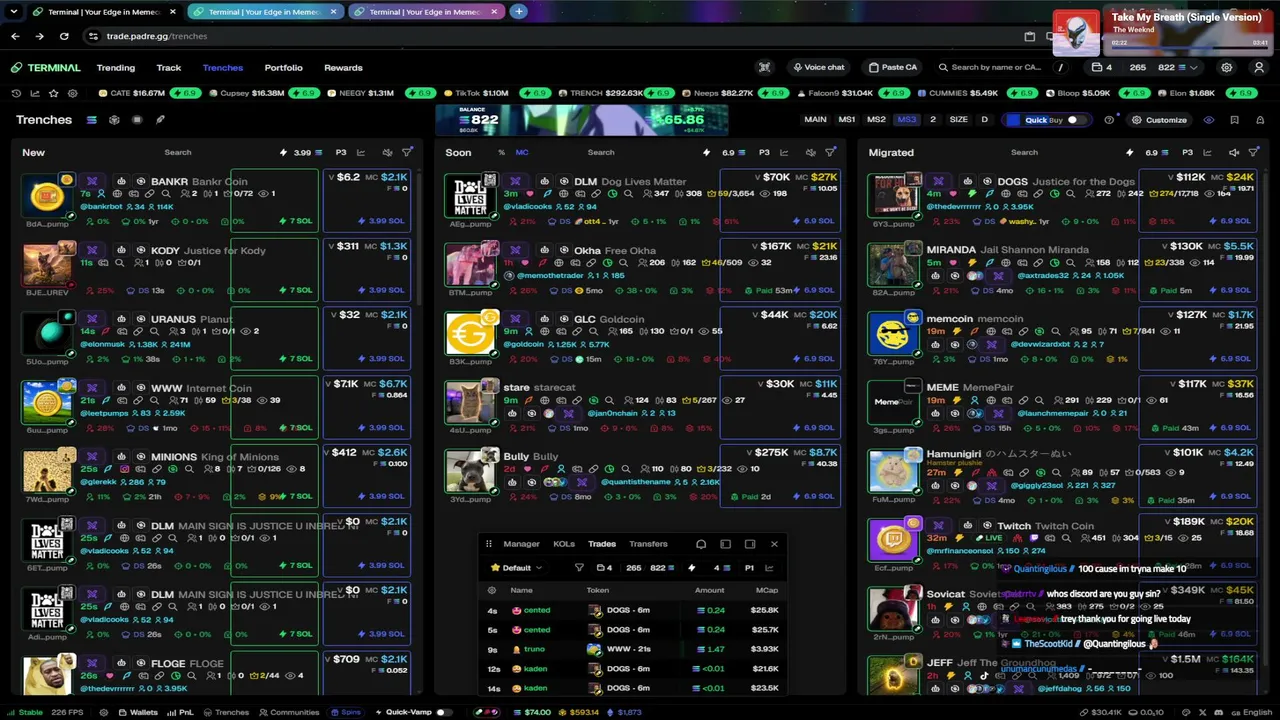This screenshot has width=1280, height=720.
Task: Click the notification bell in Trades panel
Action: pyautogui.click(x=701, y=544)
